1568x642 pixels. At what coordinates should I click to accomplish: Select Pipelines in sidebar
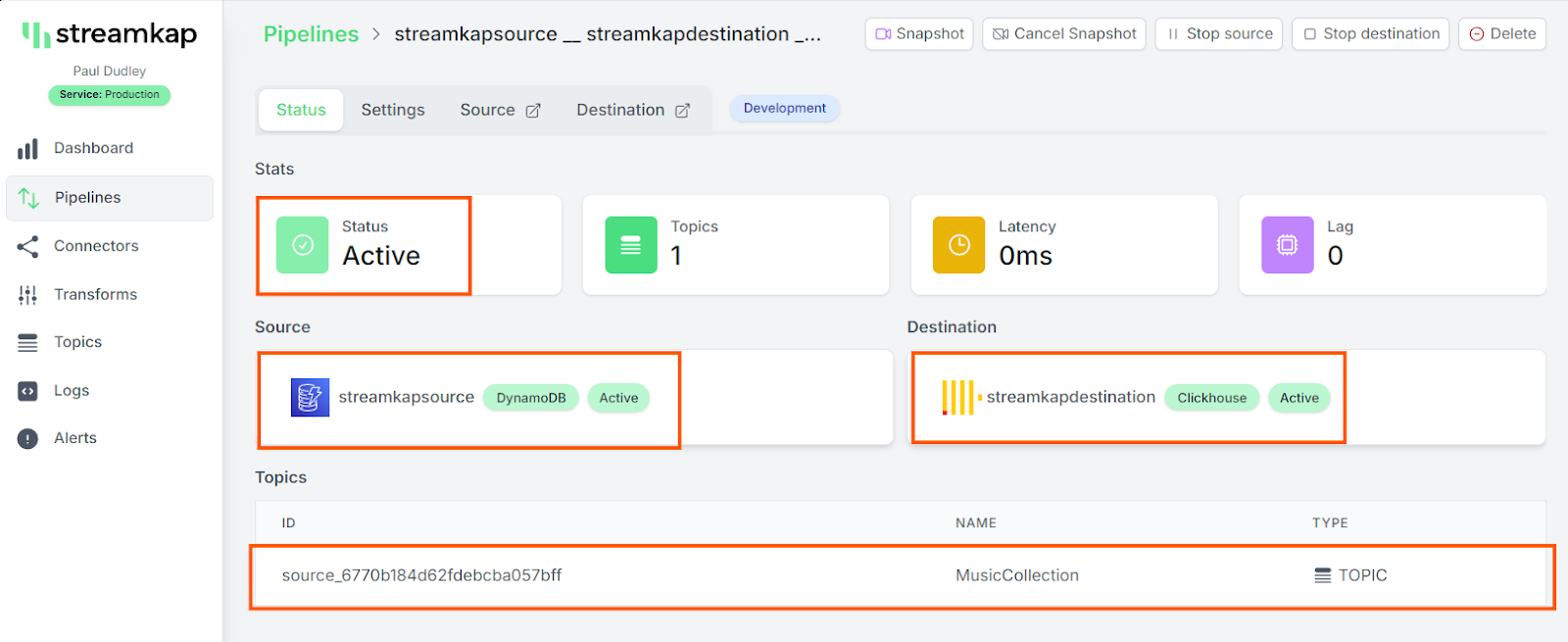coord(110,198)
